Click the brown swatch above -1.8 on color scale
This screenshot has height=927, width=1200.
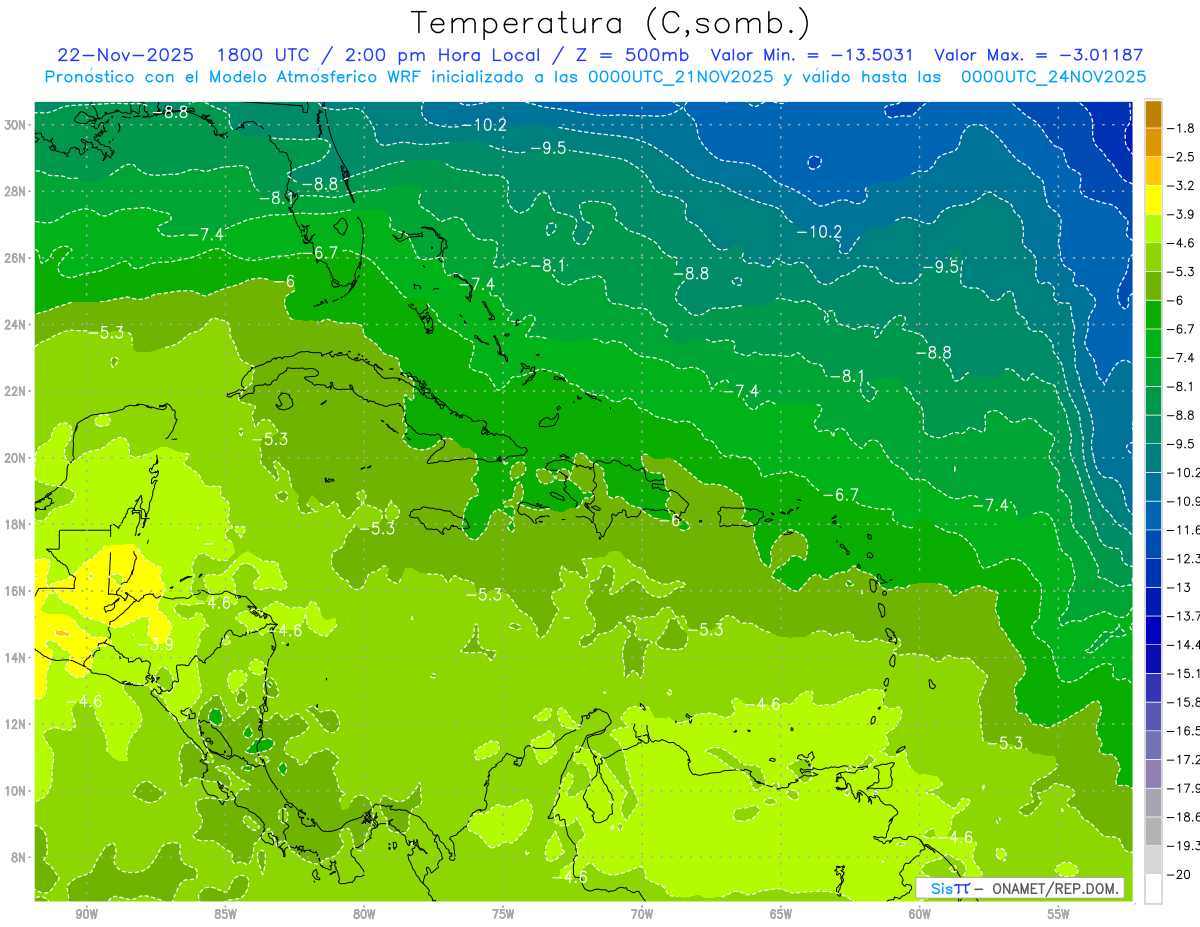1153,114
